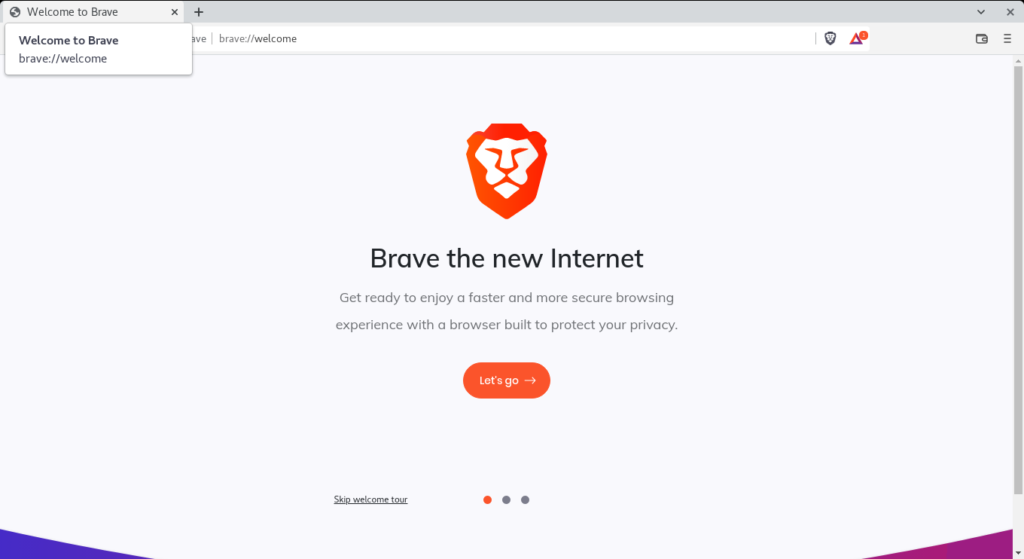Close the Welcome to Brave tab
This screenshot has height=559, width=1024.
[174, 12]
